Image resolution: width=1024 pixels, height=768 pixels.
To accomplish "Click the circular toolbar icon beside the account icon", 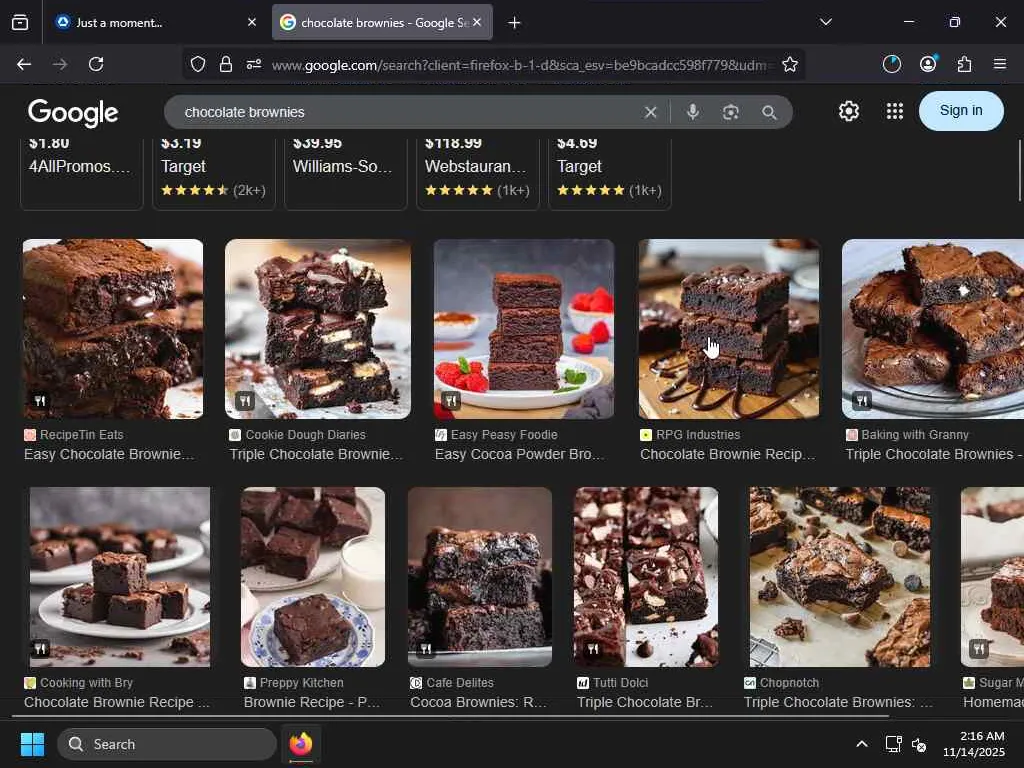I will (891, 64).
